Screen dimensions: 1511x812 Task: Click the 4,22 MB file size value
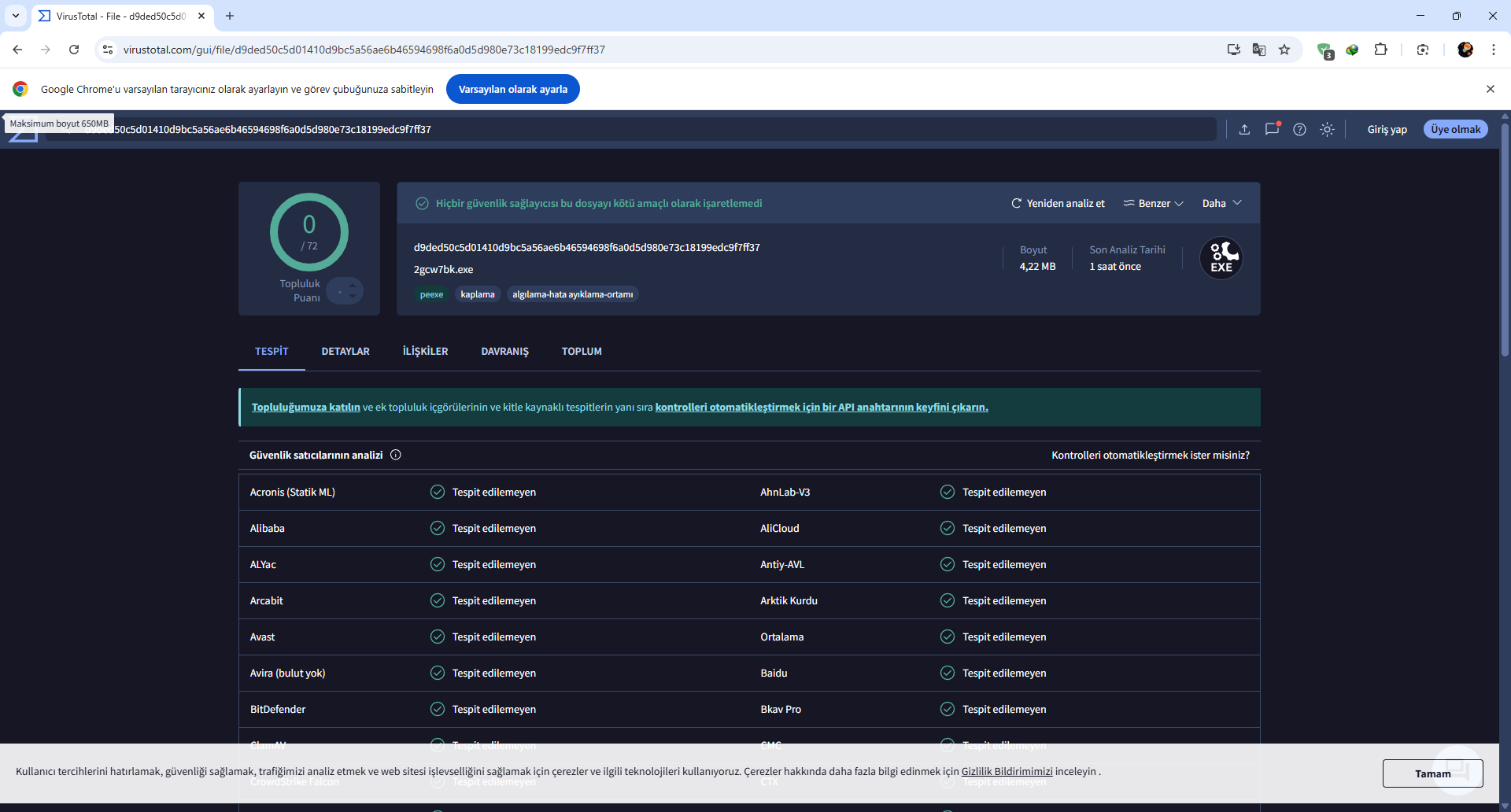[1037, 267]
